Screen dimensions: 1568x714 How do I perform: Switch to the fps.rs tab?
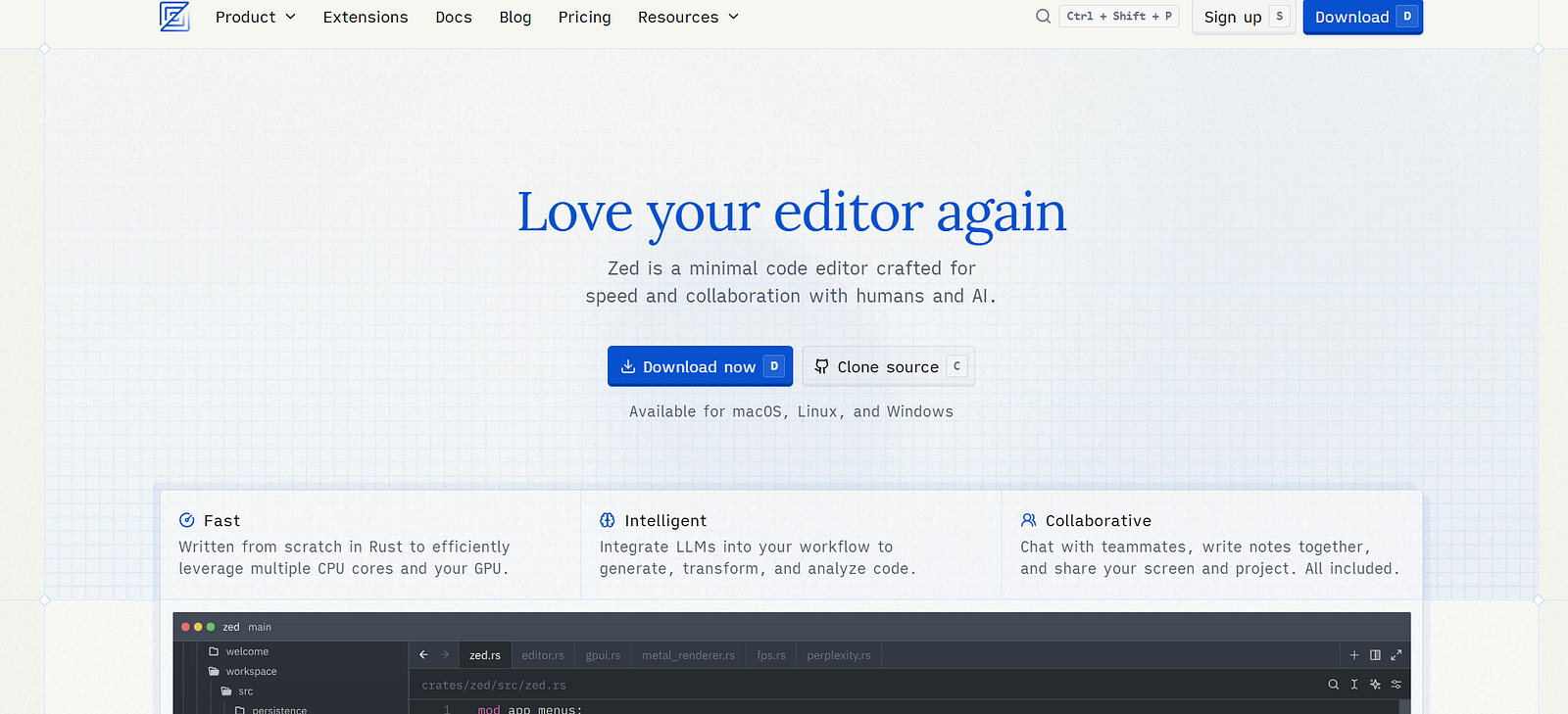(770, 655)
